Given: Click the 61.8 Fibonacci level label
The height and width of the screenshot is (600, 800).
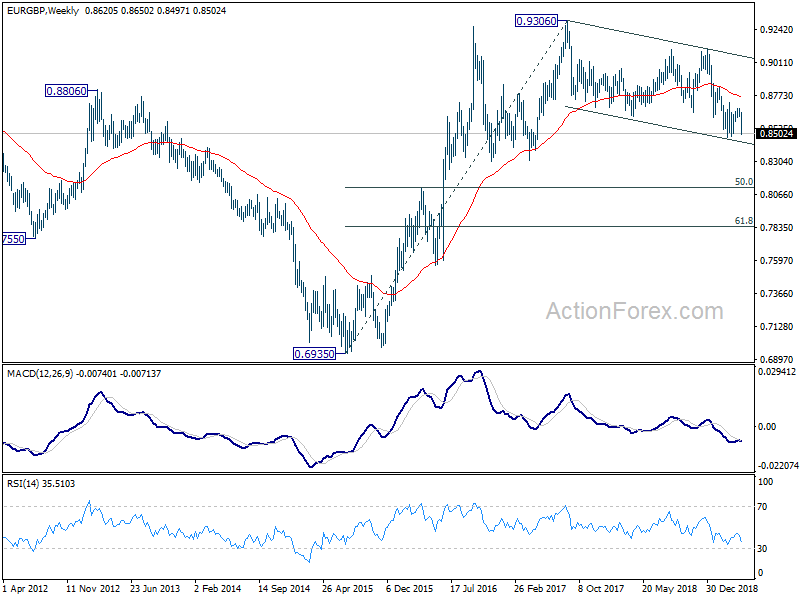Looking at the screenshot, I should (x=744, y=221).
